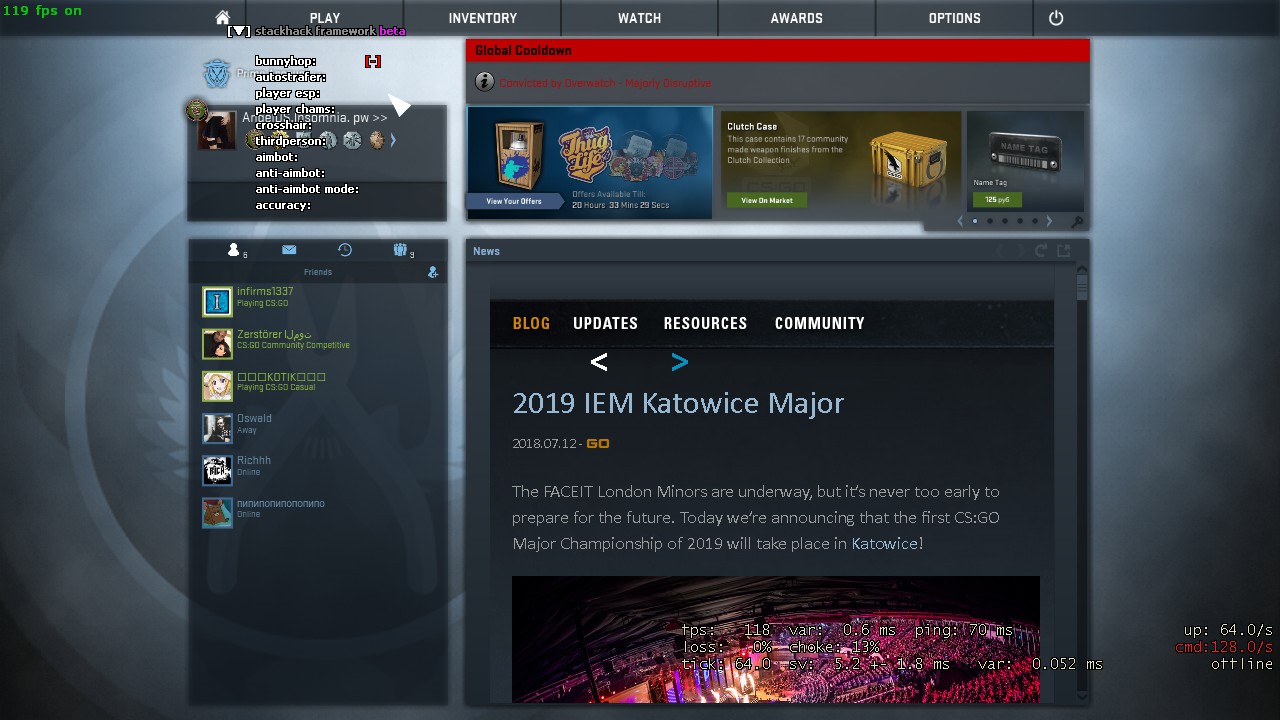This screenshot has height=720, width=1280.
Task: Click the News panel scrollbar thumb
Action: [x=1081, y=287]
